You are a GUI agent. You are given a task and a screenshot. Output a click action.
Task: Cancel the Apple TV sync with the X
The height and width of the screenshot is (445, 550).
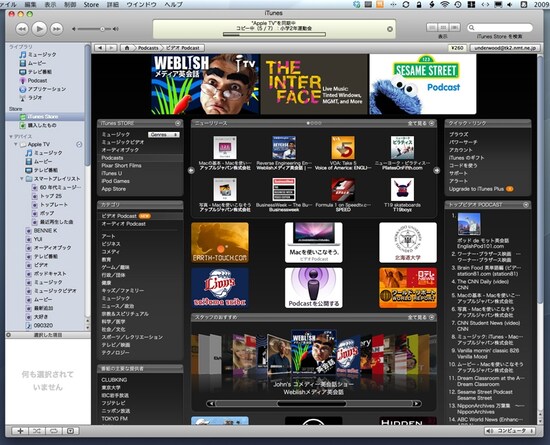[390, 29]
